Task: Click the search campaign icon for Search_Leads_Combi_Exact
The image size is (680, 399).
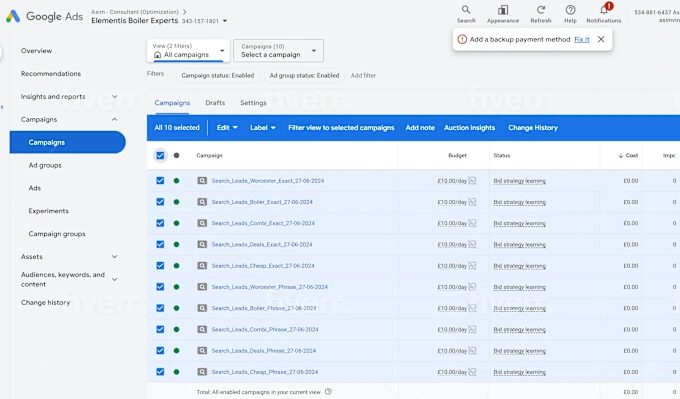Action: [x=202, y=223]
